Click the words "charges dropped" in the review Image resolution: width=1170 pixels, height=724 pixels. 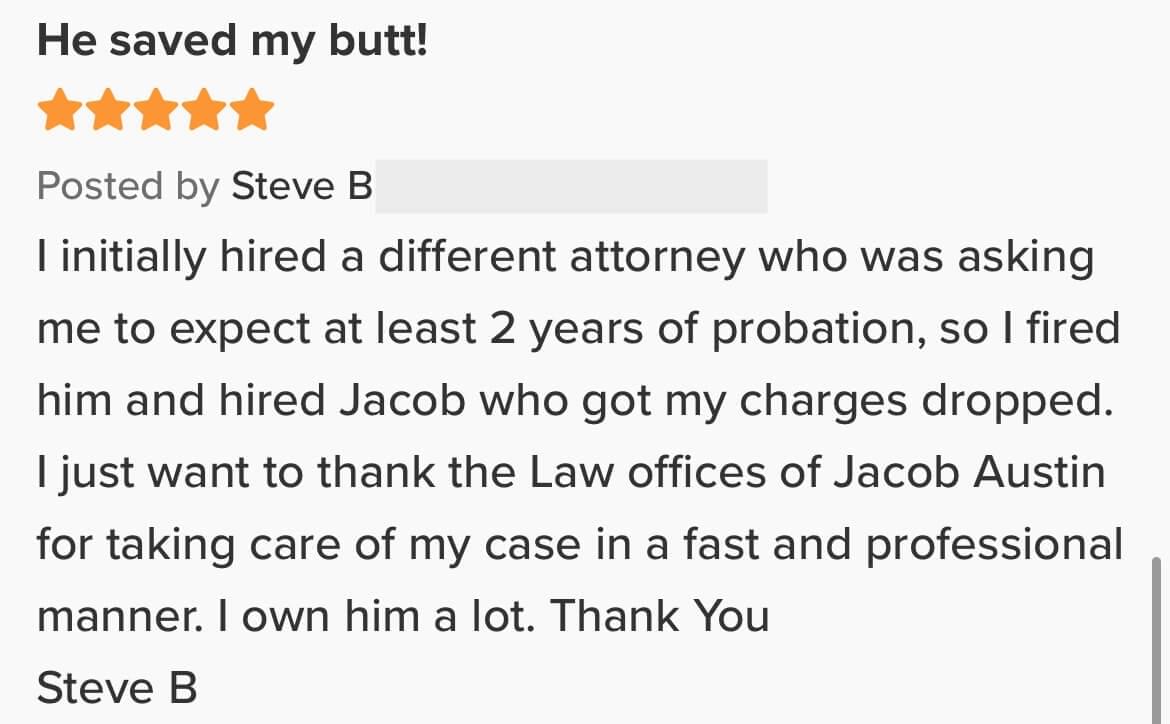[x=924, y=401]
